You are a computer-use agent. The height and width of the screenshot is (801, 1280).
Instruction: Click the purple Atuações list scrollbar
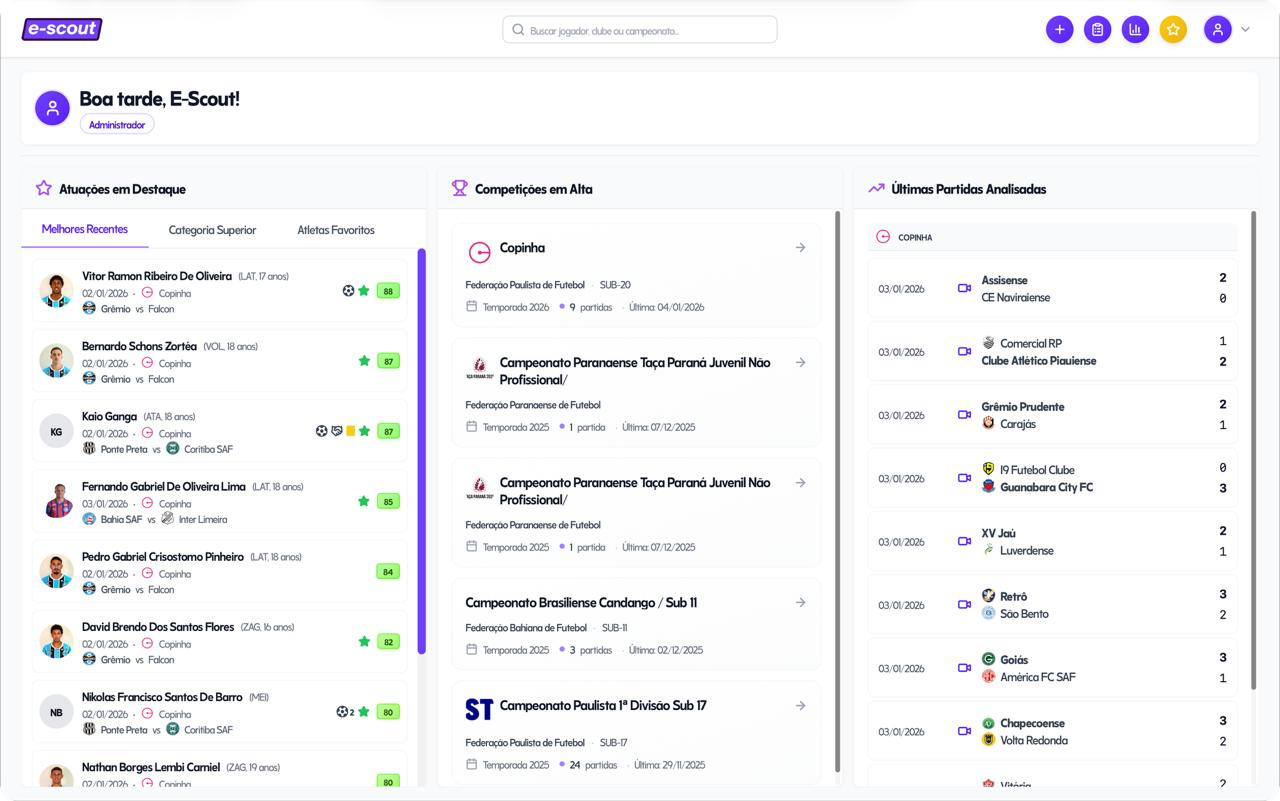[x=422, y=450]
